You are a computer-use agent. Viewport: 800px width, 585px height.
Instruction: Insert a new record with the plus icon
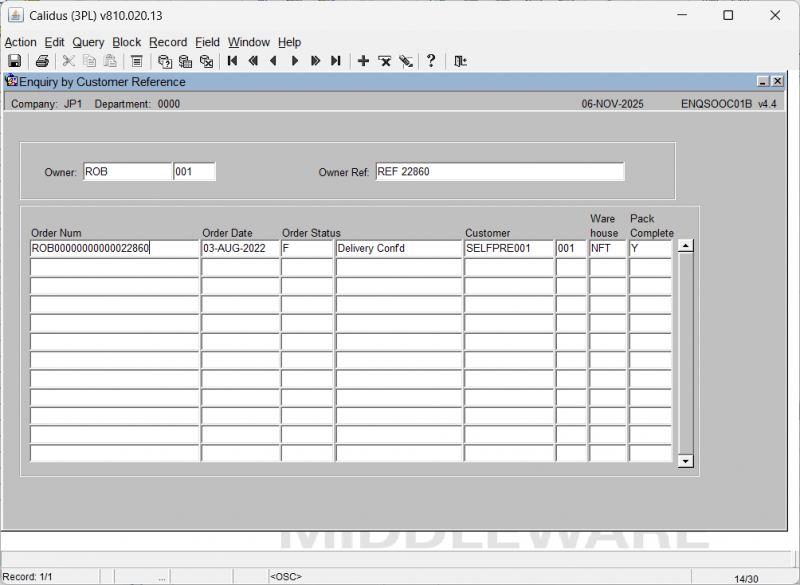(x=363, y=61)
